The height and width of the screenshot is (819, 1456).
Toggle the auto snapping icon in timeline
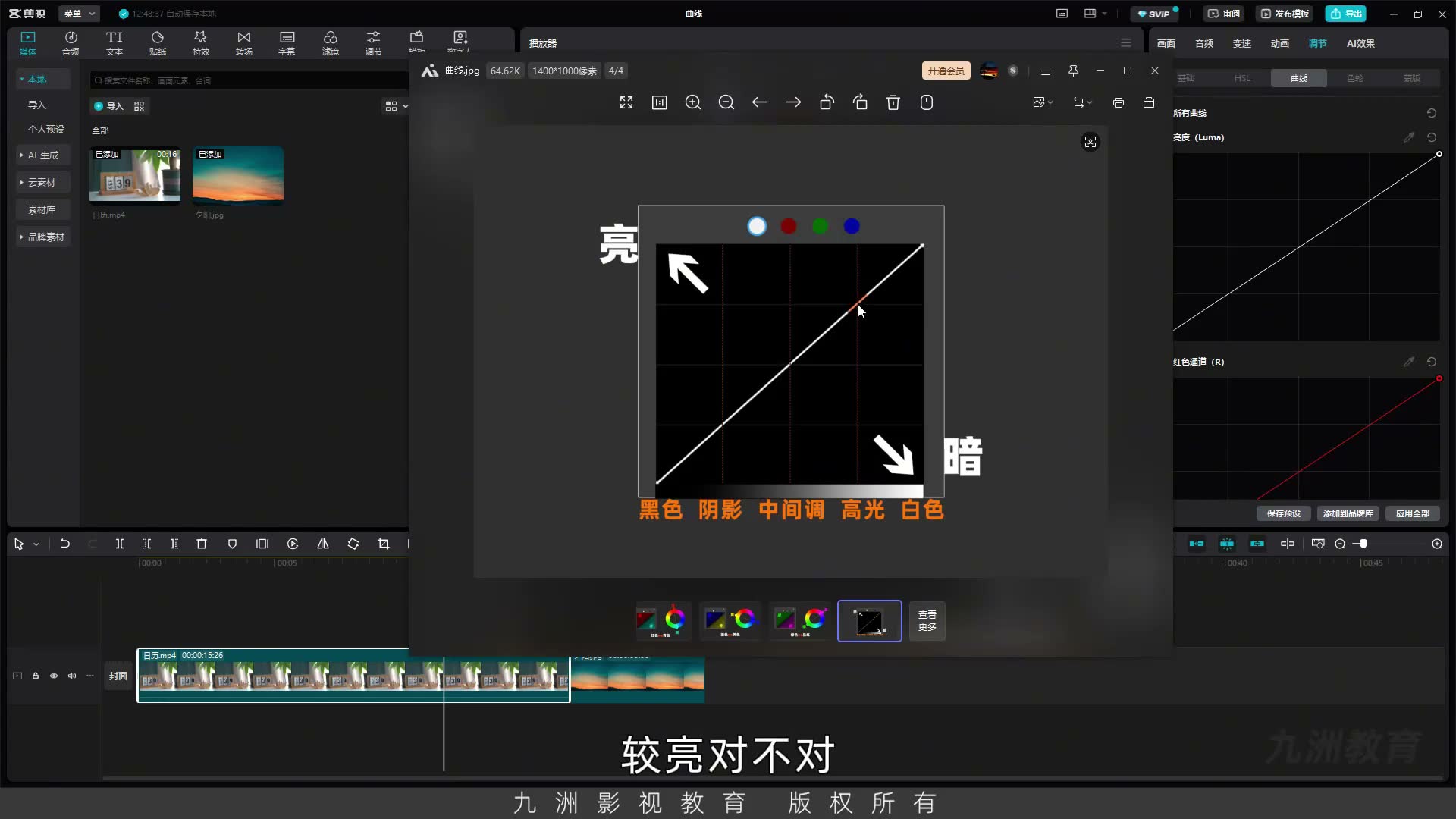(1227, 544)
